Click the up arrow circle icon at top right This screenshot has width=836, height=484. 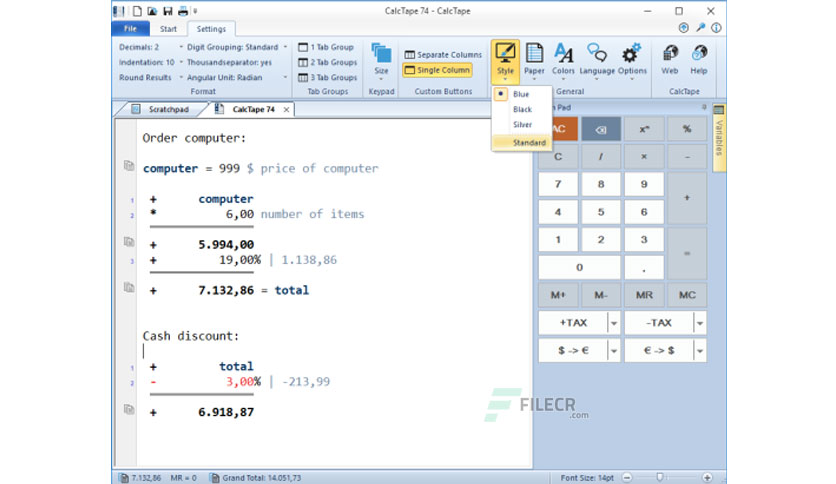[x=684, y=28]
